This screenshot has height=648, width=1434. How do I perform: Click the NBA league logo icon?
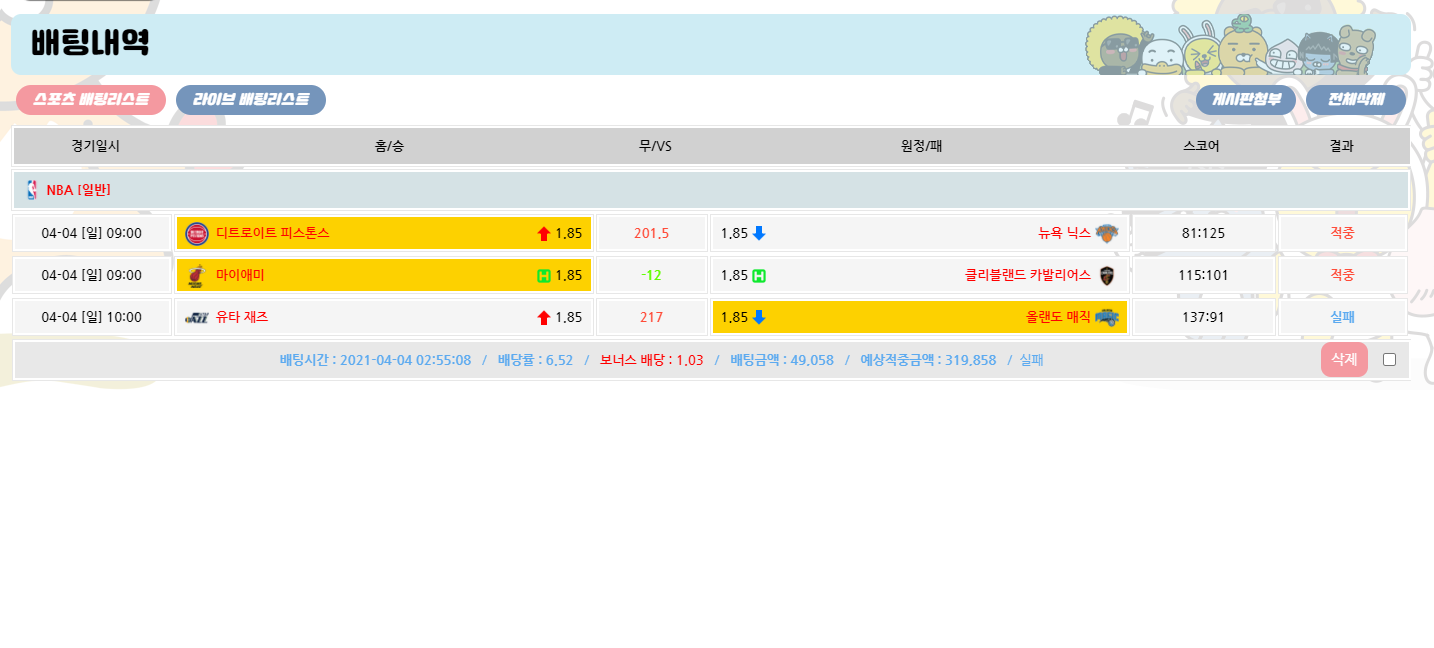coord(32,190)
